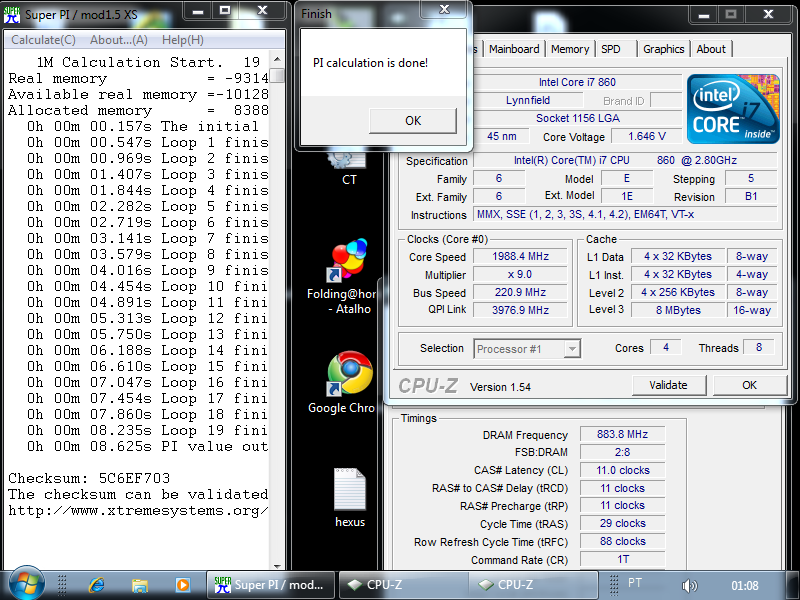Click the Command Rate value 1T
Viewport: 800px width, 600px height.
pyautogui.click(x=622, y=559)
